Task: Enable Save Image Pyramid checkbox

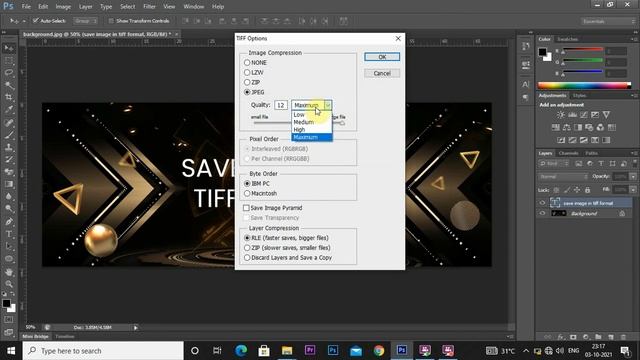Action: tap(246, 208)
